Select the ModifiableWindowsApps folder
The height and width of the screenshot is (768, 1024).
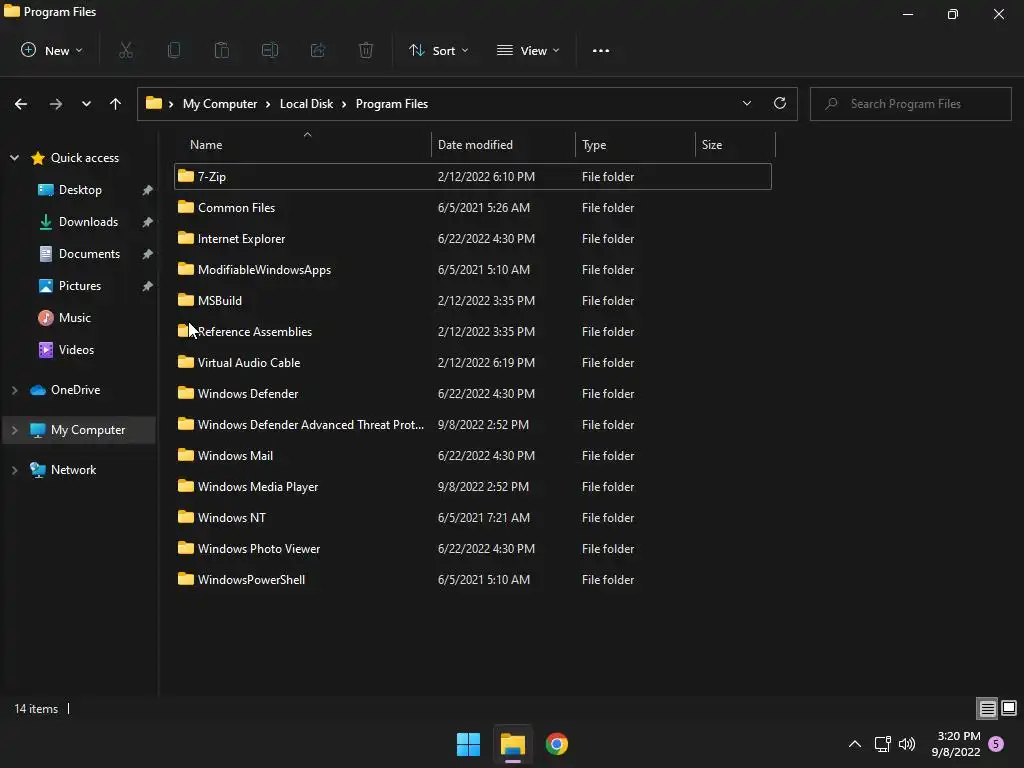(473, 270)
